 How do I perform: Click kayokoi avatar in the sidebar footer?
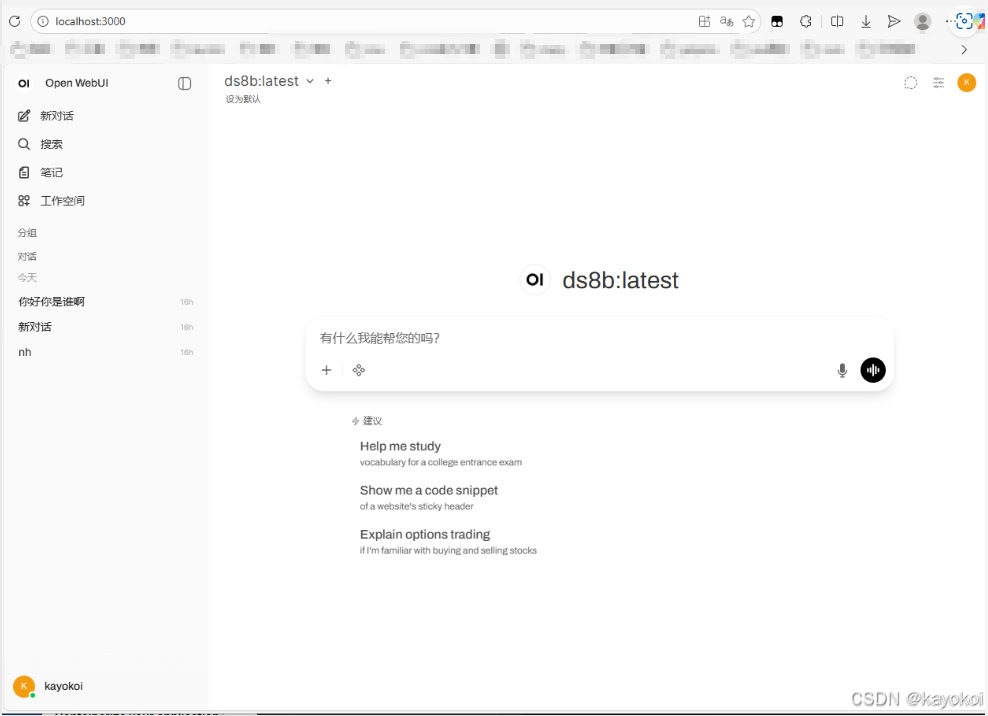click(x=24, y=686)
